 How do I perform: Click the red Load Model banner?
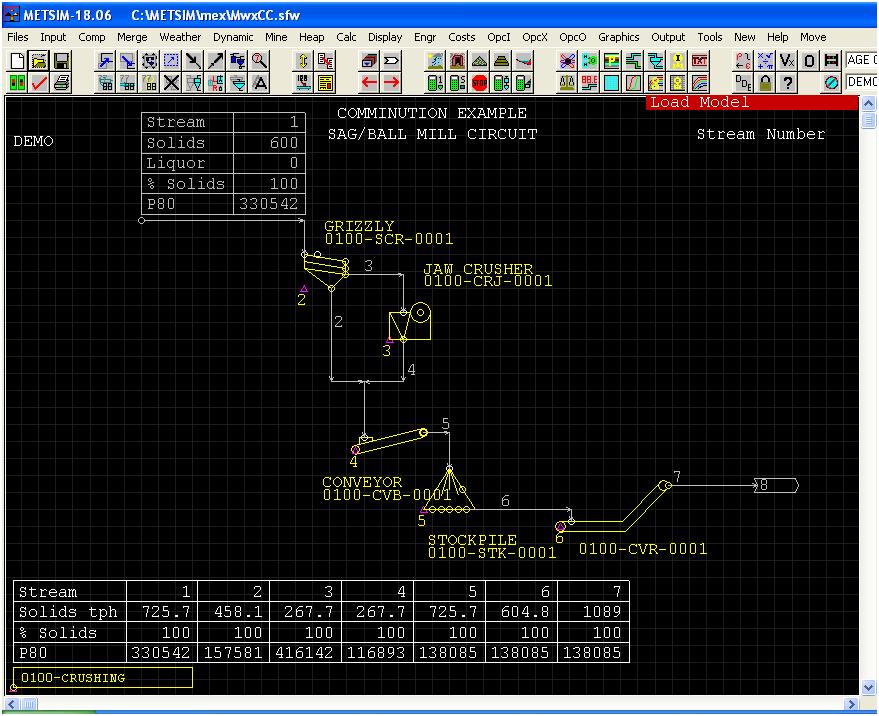click(752, 103)
